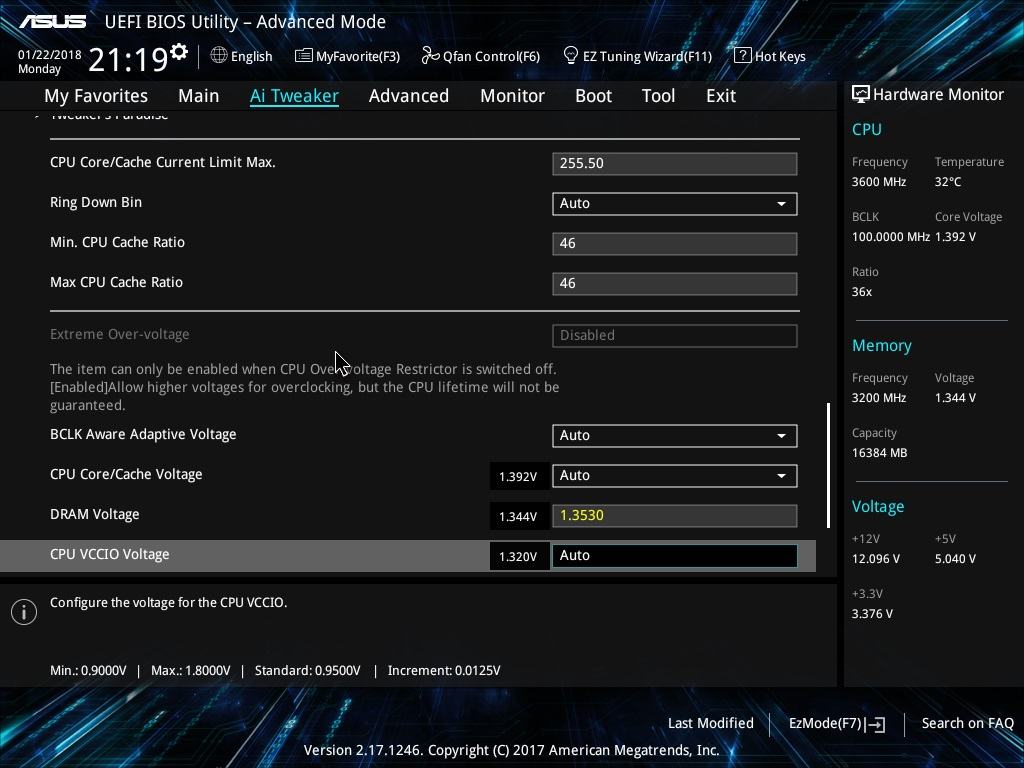Select the Ai Tweaker tab
The width and height of the screenshot is (1024, 768).
pos(294,96)
